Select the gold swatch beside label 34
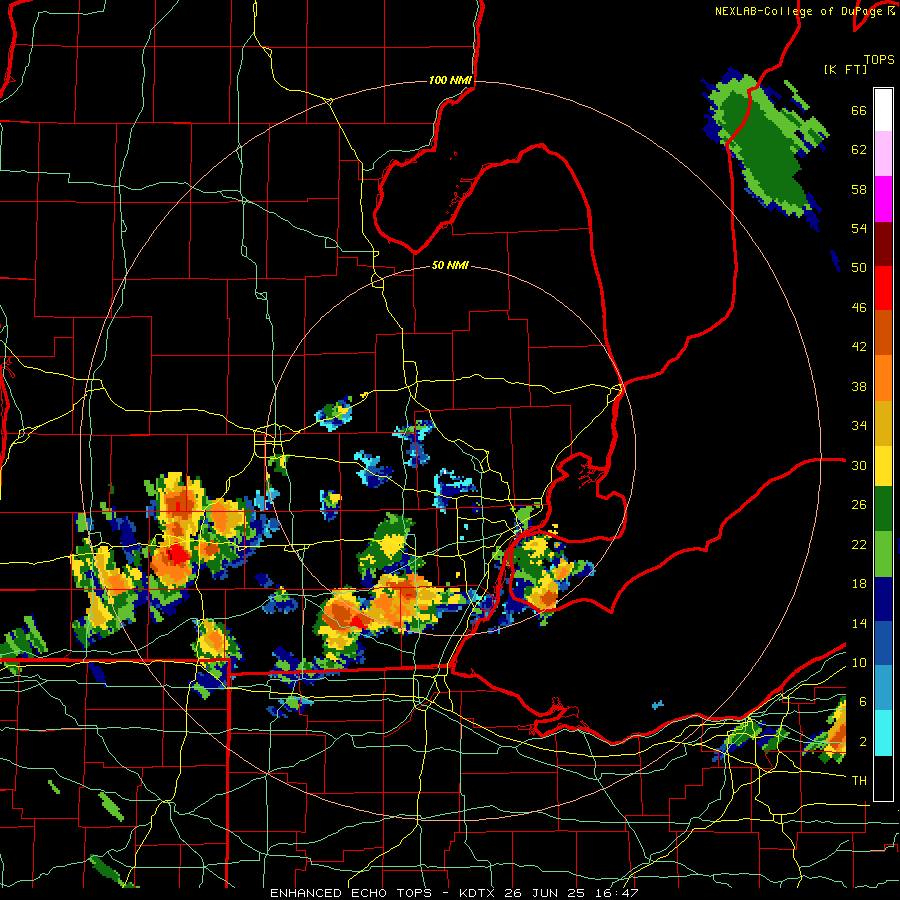The width and height of the screenshot is (900, 900). (x=883, y=423)
